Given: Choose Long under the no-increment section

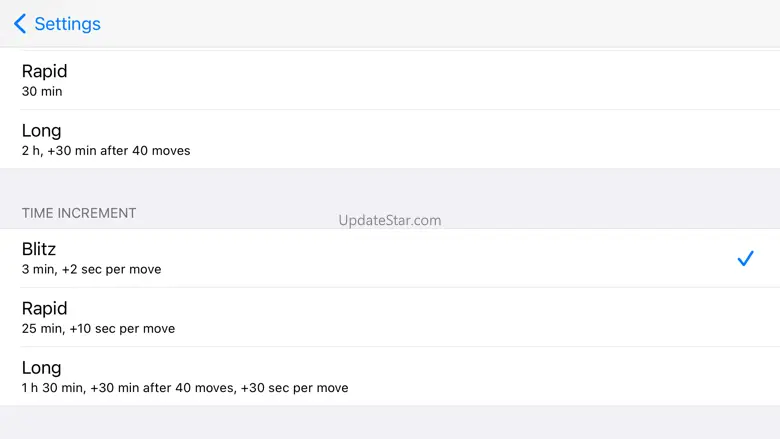Looking at the screenshot, I should point(390,139).
